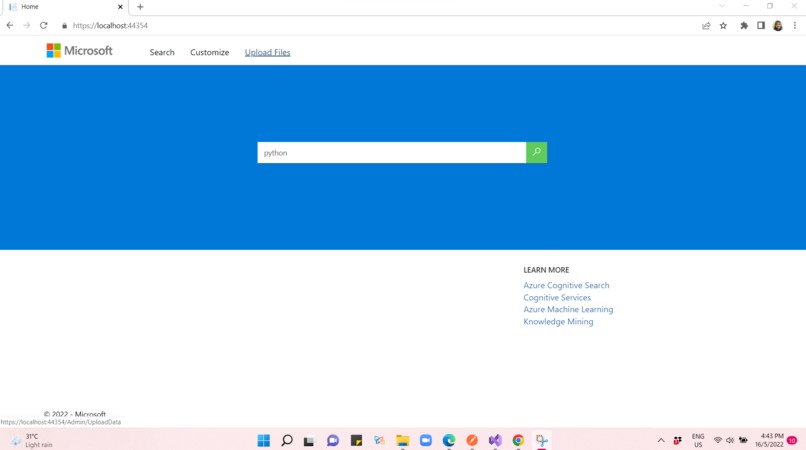Click the green search magnifier button

pyautogui.click(x=536, y=152)
